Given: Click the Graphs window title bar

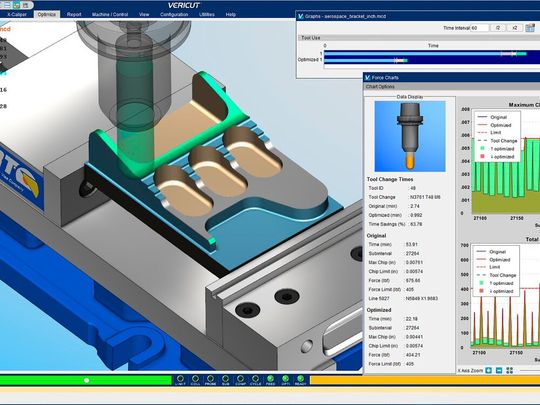Looking at the screenshot, I should pos(418,16).
